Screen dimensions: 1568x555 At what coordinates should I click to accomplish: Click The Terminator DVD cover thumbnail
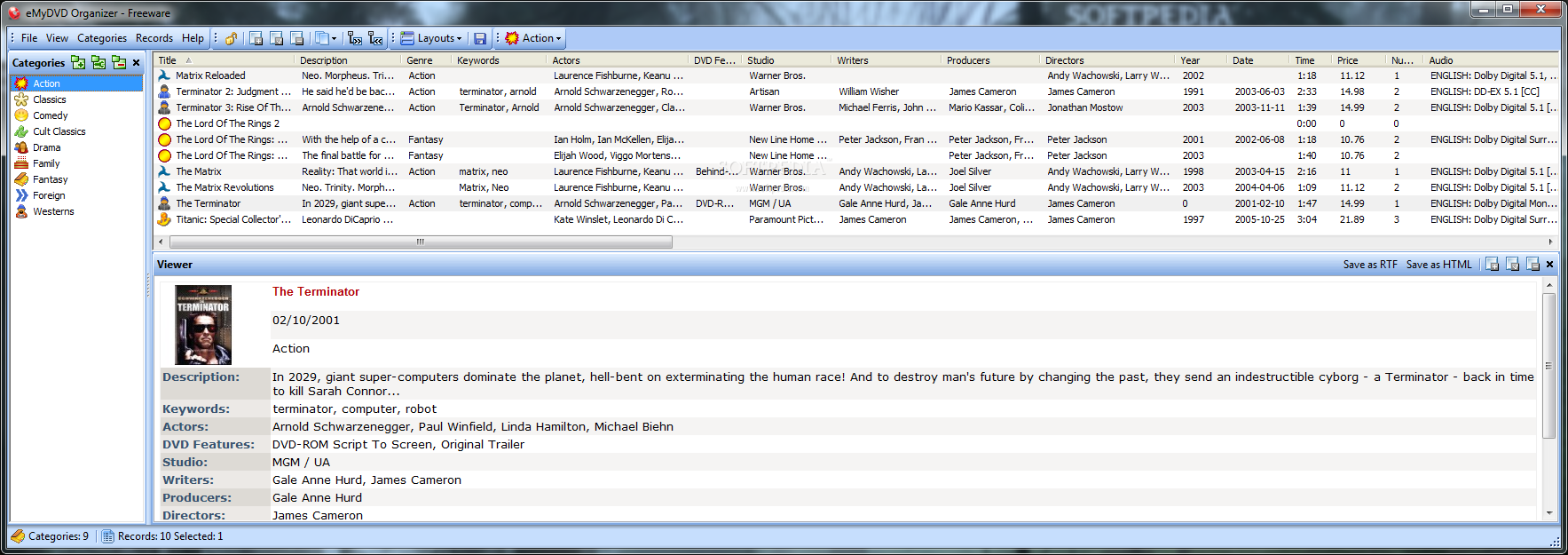click(203, 325)
